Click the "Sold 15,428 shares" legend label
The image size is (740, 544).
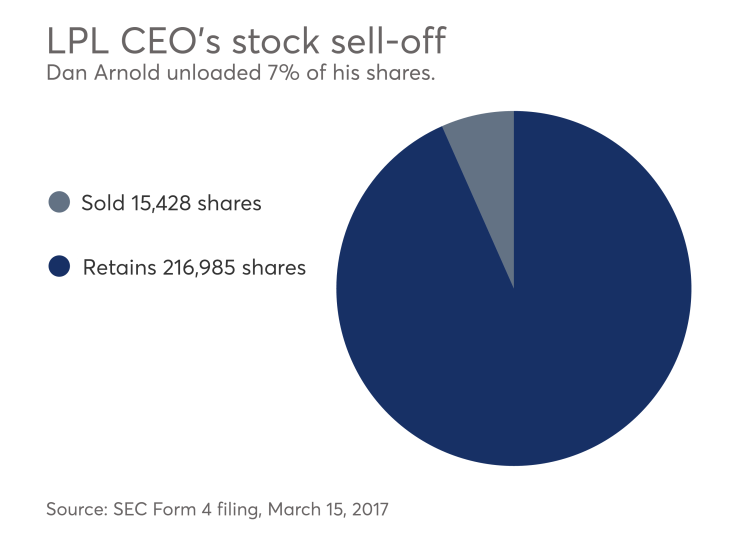171,203
